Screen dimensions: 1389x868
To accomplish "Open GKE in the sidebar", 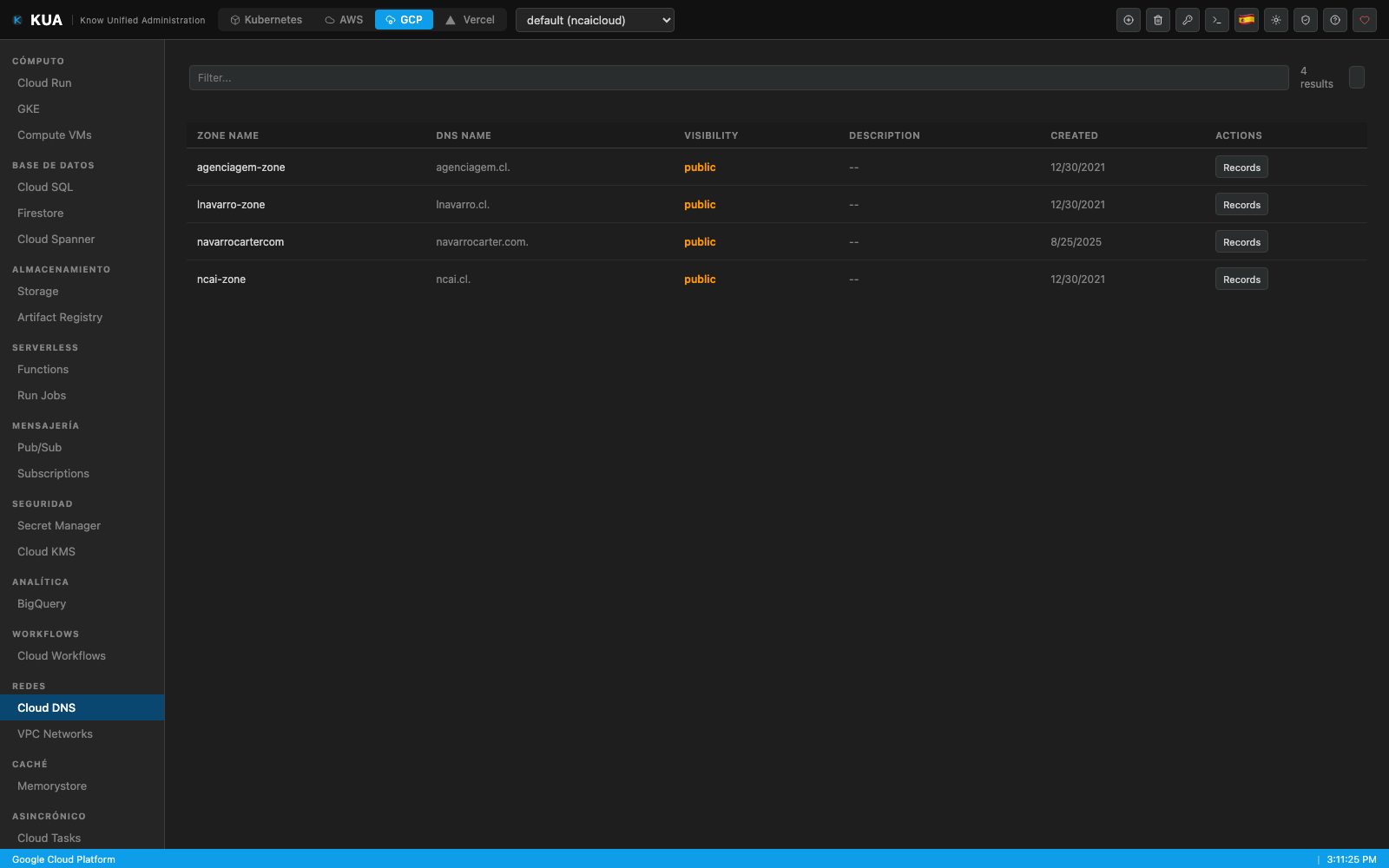I will click(x=82, y=108).
